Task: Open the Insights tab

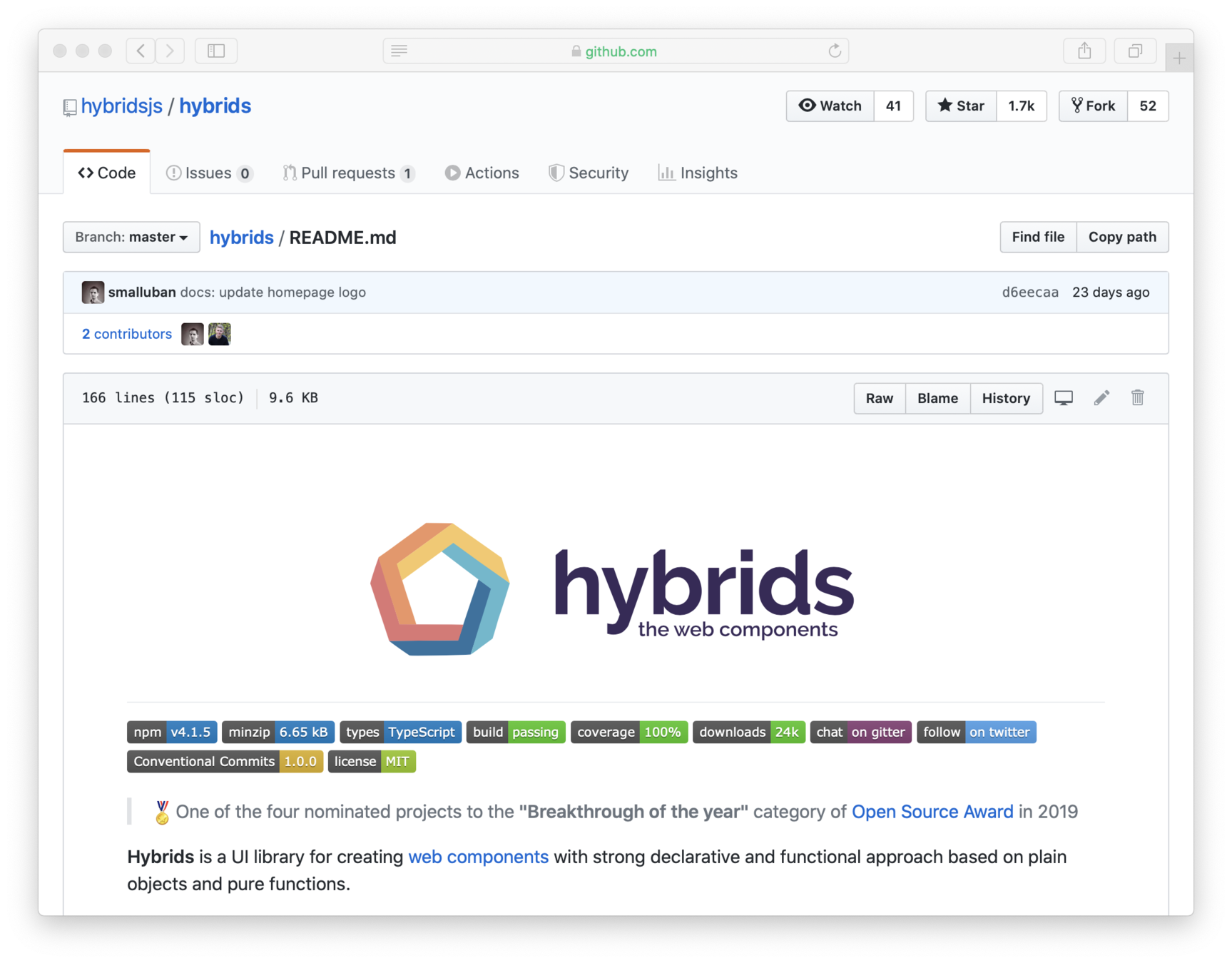Action: [x=698, y=173]
